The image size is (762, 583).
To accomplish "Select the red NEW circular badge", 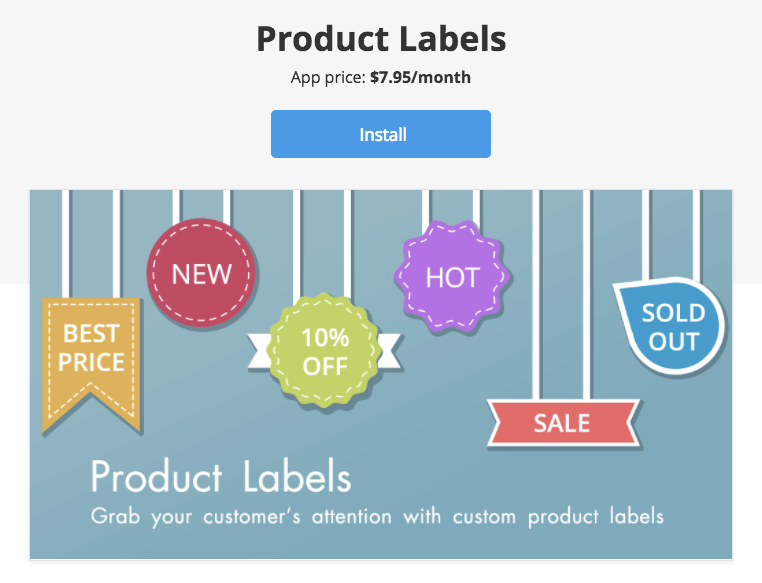I will click(201, 273).
